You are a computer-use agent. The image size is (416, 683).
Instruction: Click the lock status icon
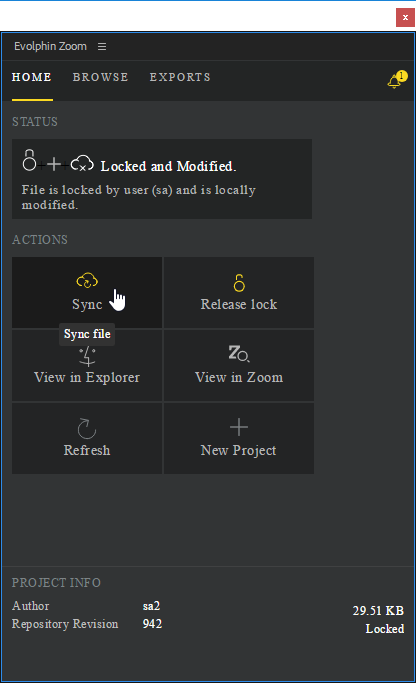pos(29,160)
